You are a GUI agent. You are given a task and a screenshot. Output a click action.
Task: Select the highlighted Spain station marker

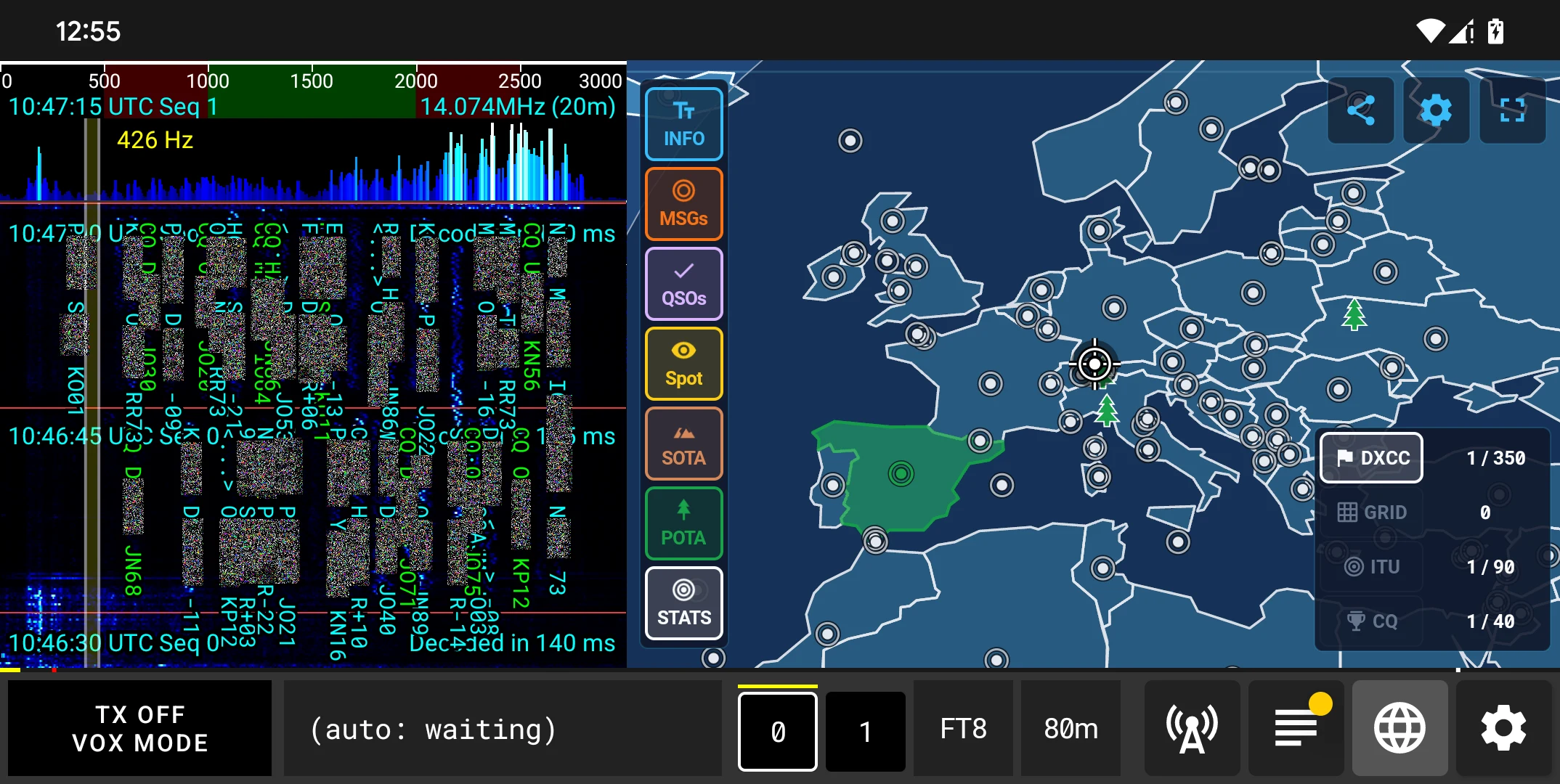click(901, 474)
